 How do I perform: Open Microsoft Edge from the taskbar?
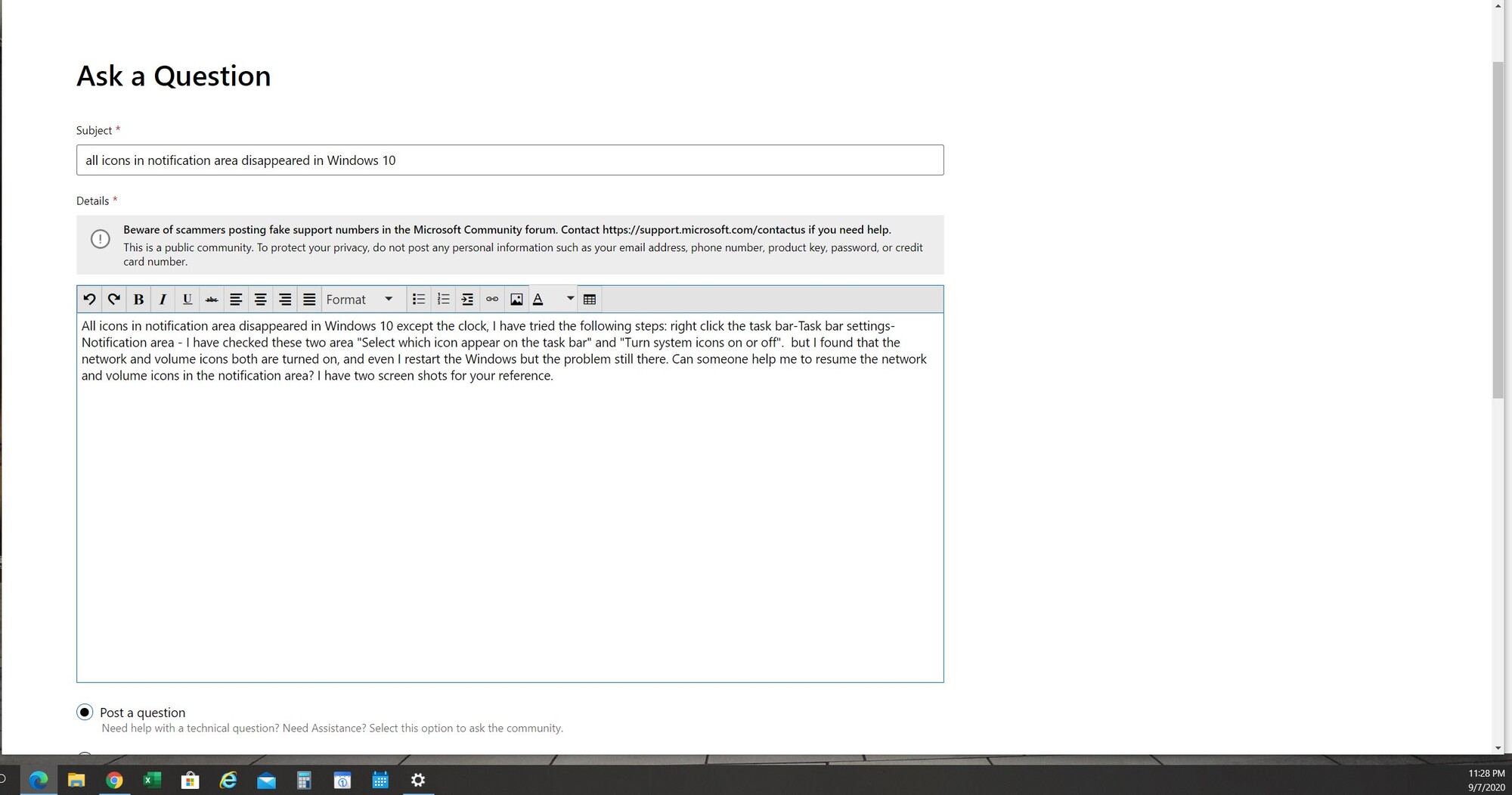click(x=38, y=780)
